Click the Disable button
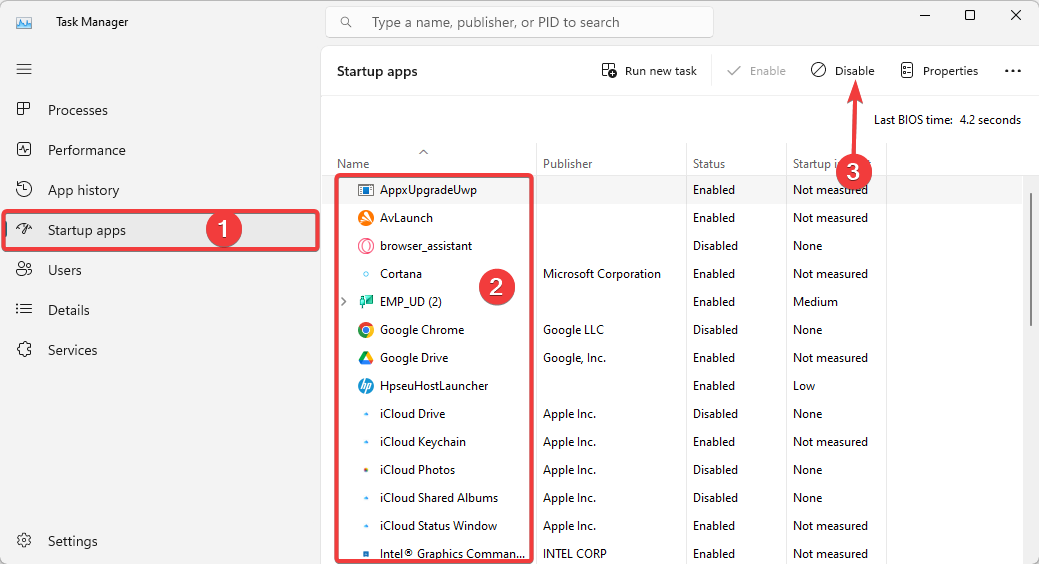1039x564 pixels. [842, 71]
